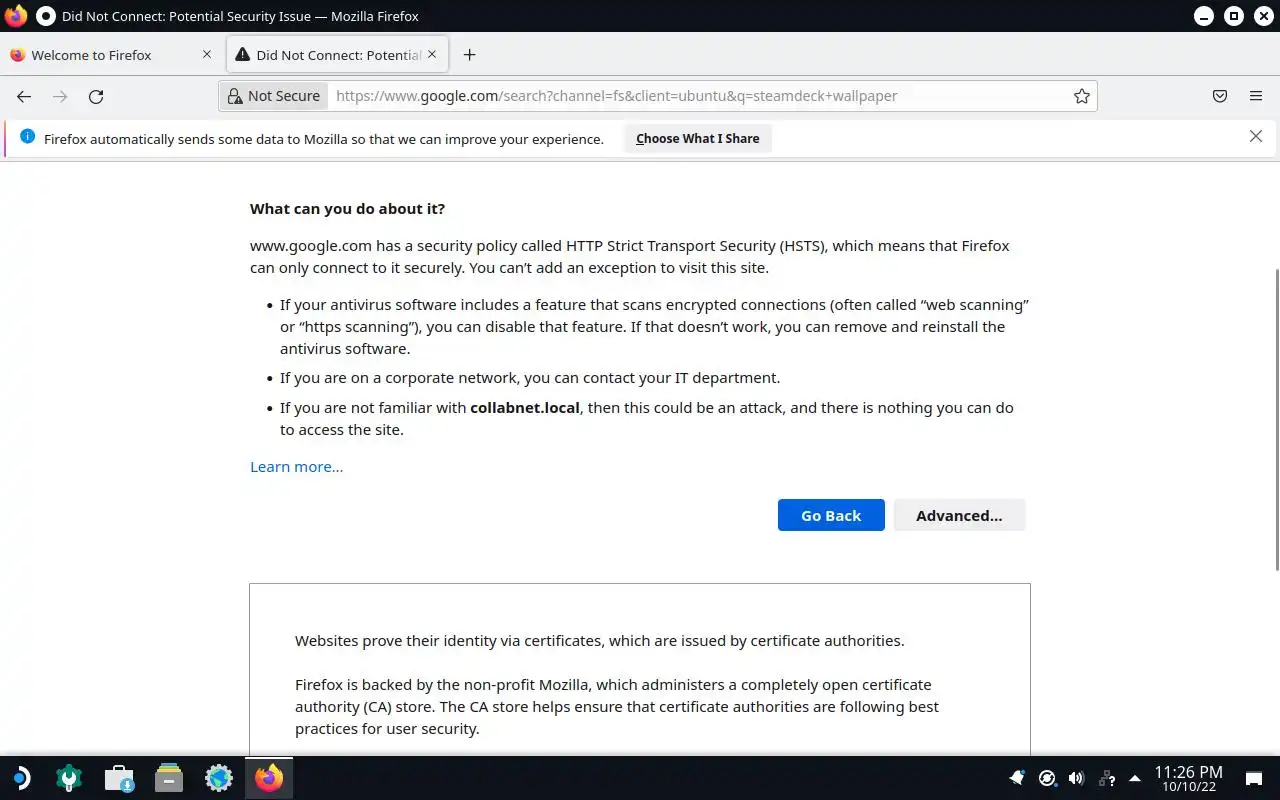Click the Not Secure lock indicator
1280x800 pixels.
(274, 96)
